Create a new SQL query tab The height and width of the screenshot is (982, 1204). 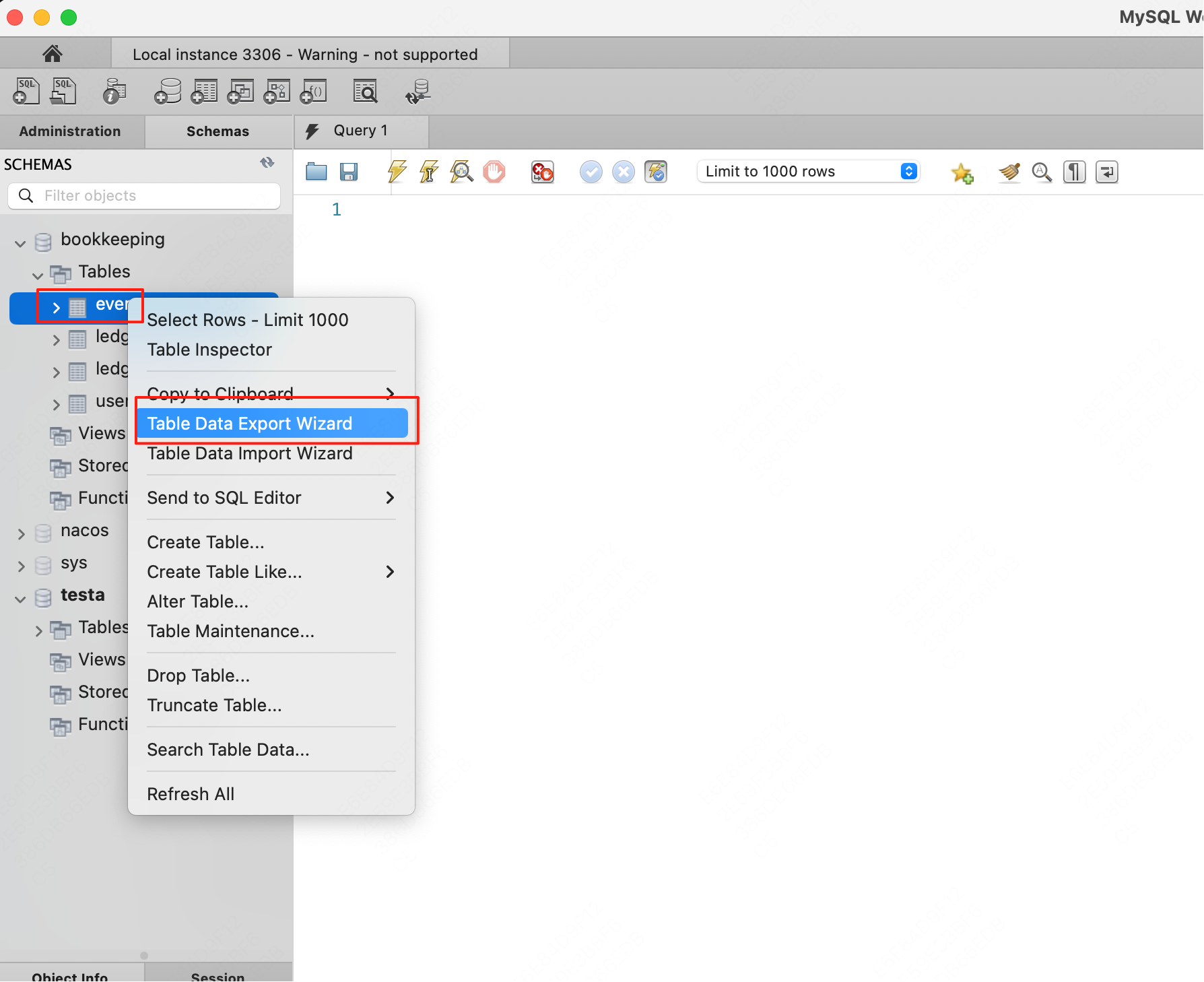coord(26,91)
